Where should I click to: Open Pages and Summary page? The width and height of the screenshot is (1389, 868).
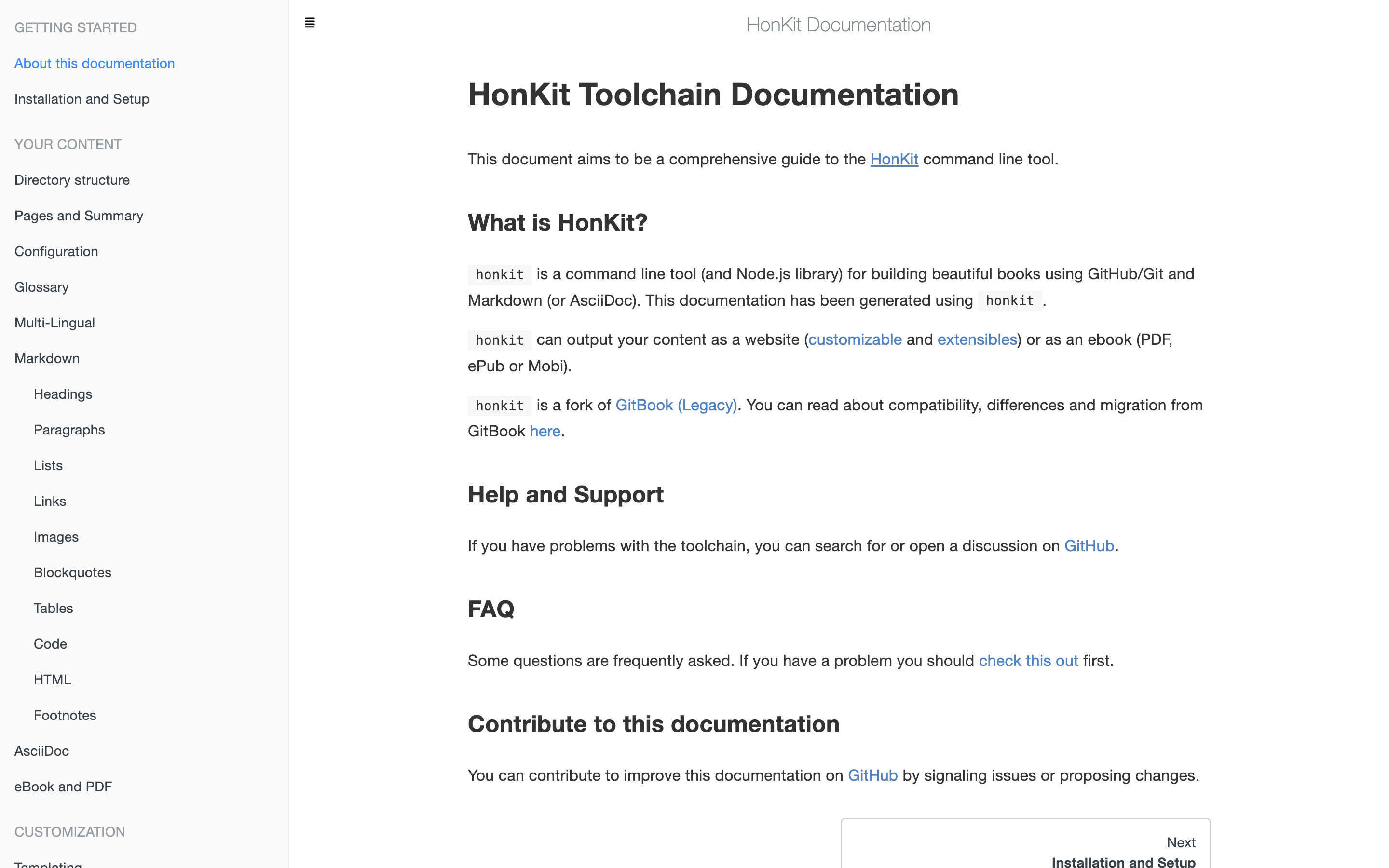tap(79, 215)
